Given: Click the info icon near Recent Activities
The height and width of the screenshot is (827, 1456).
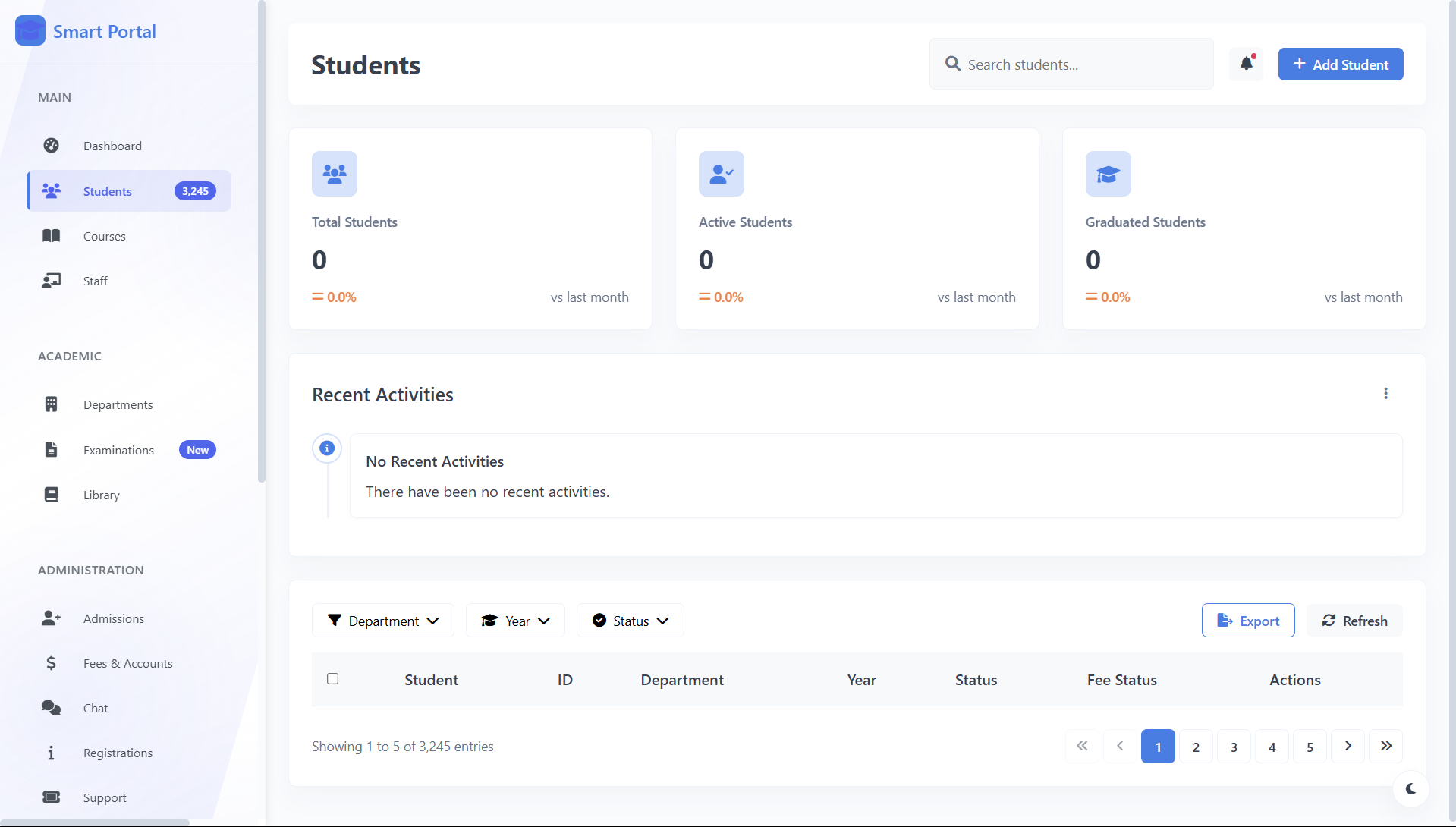Looking at the screenshot, I should pos(327,448).
